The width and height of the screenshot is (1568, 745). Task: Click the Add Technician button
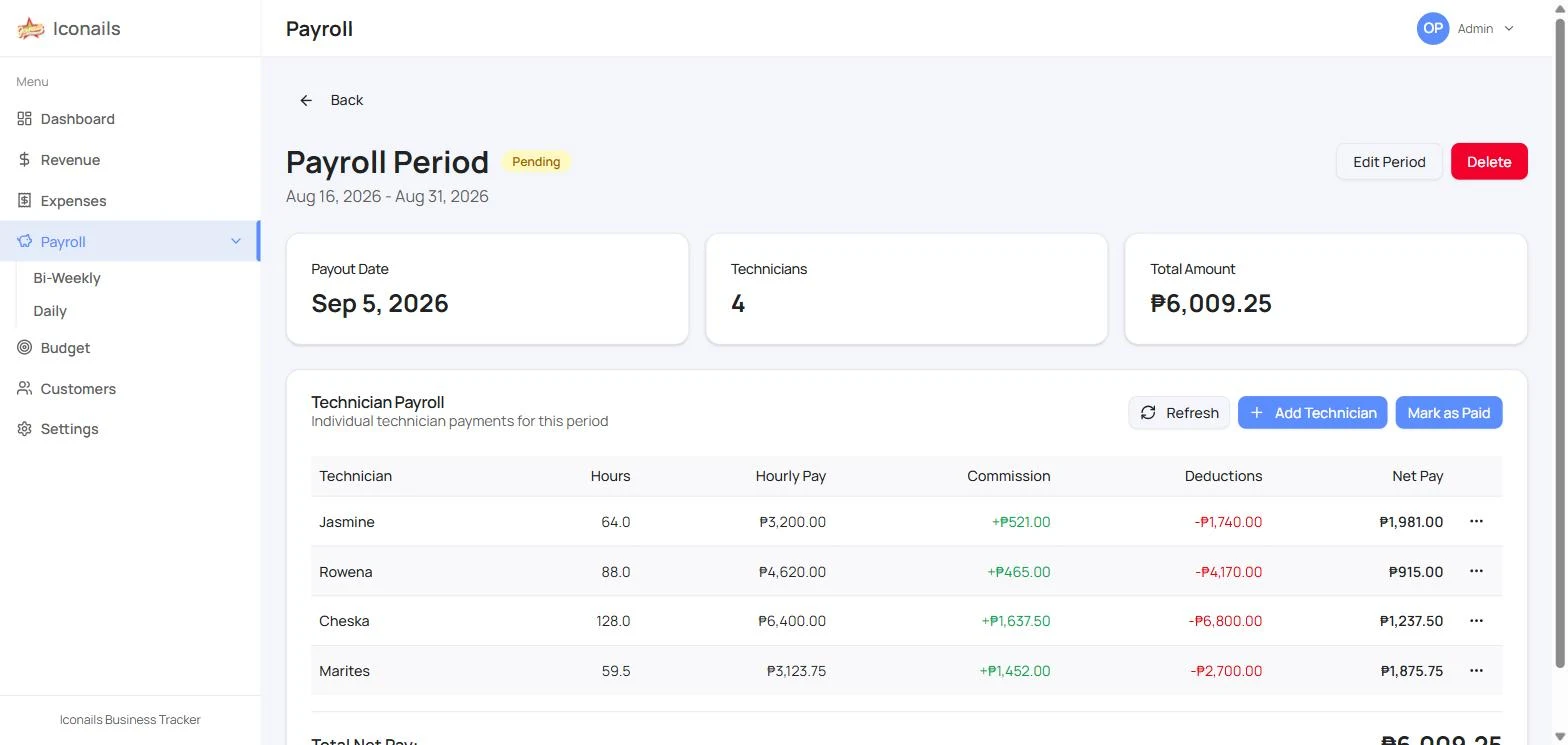(x=1312, y=413)
